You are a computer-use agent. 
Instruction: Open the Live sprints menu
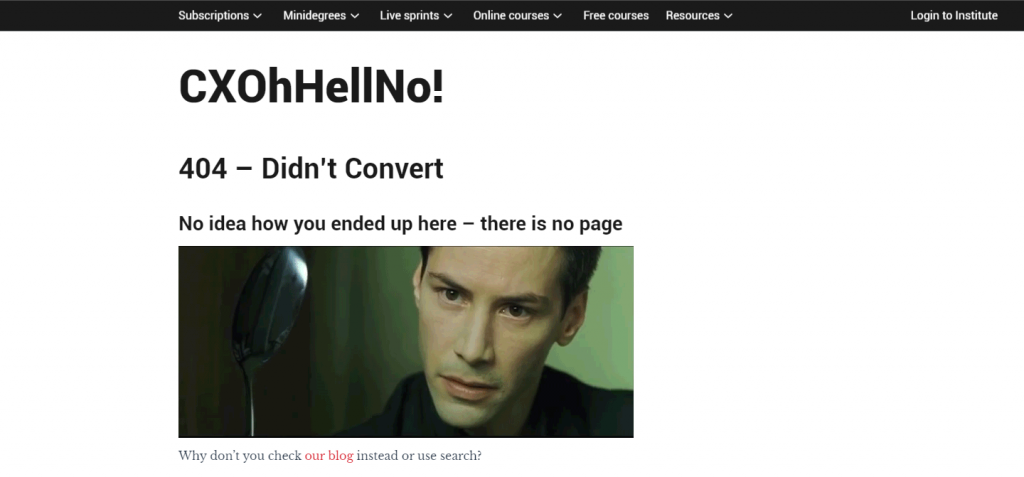[x=416, y=16]
